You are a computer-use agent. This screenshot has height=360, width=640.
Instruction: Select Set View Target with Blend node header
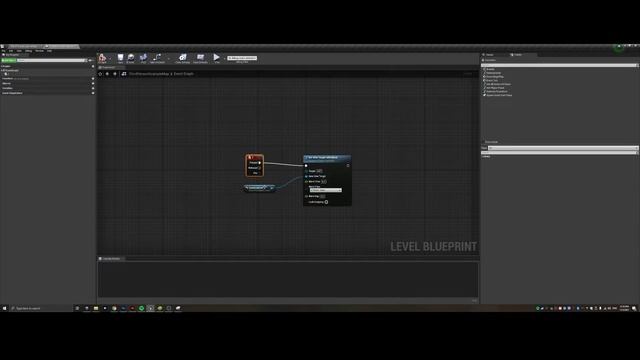[x=327, y=158]
